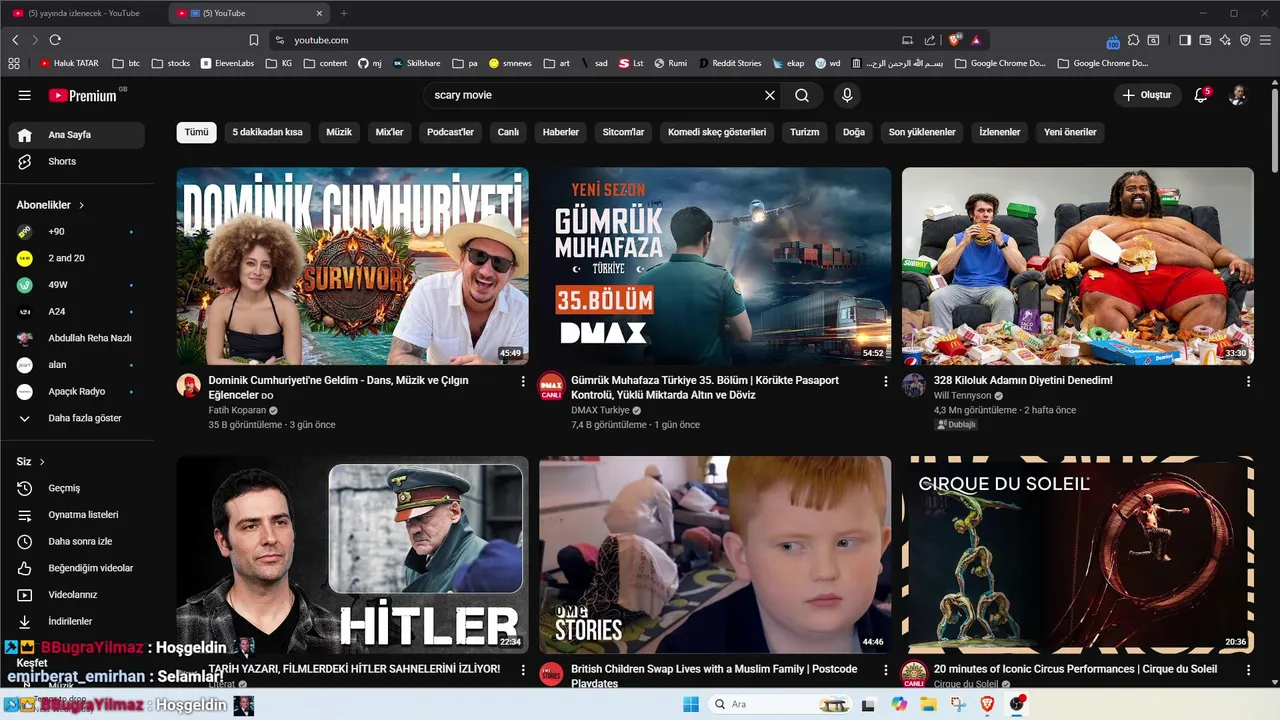Select the Tümü filter chip

coord(197,132)
